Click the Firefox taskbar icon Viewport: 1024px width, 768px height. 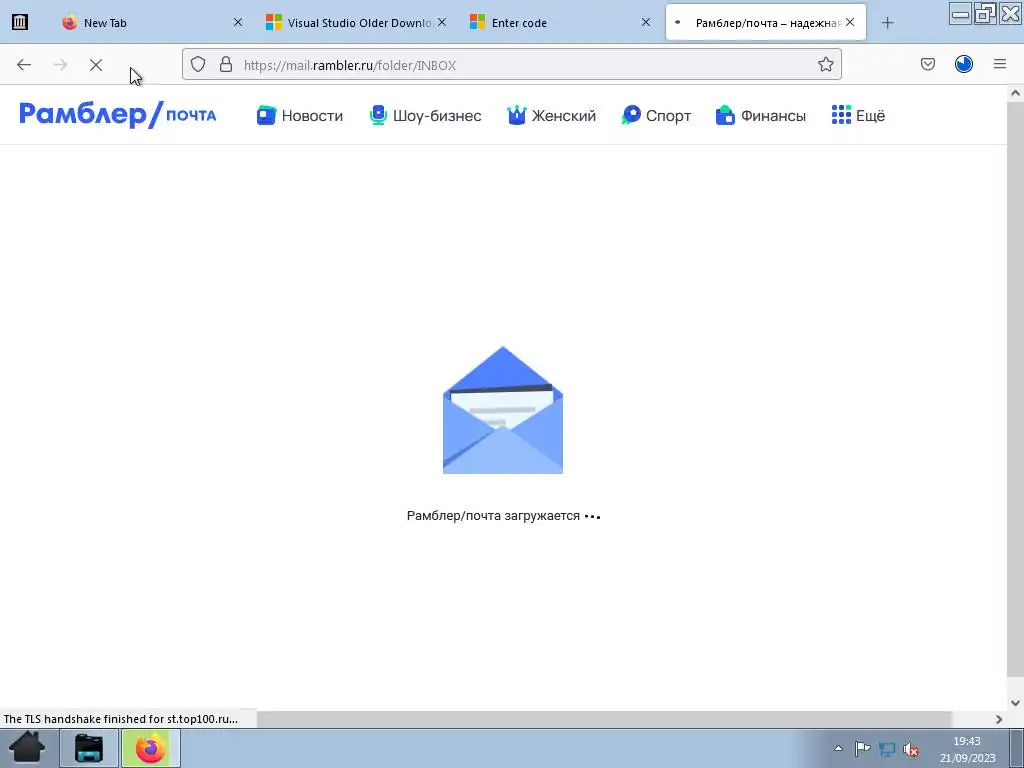click(151, 748)
